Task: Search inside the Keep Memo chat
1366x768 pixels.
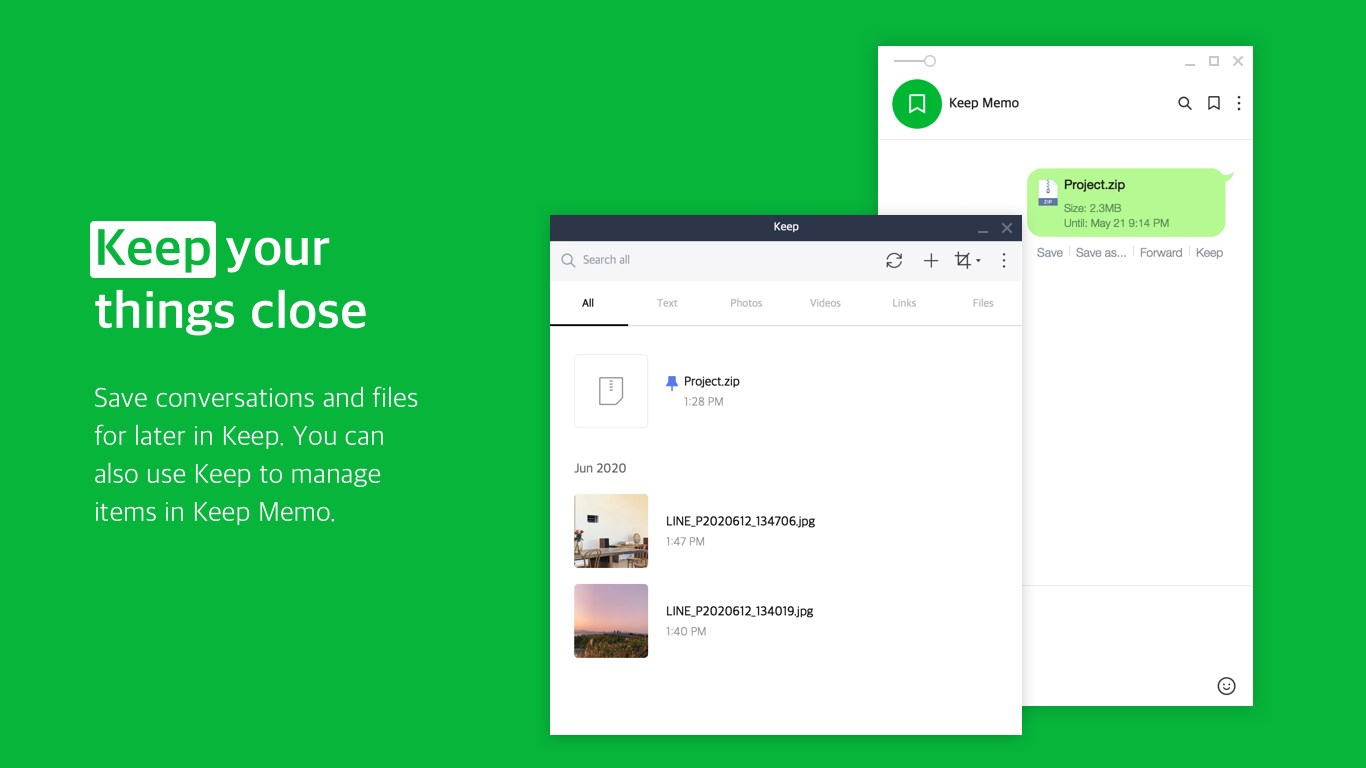Action: pyautogui.click(x=1185, y=103)
